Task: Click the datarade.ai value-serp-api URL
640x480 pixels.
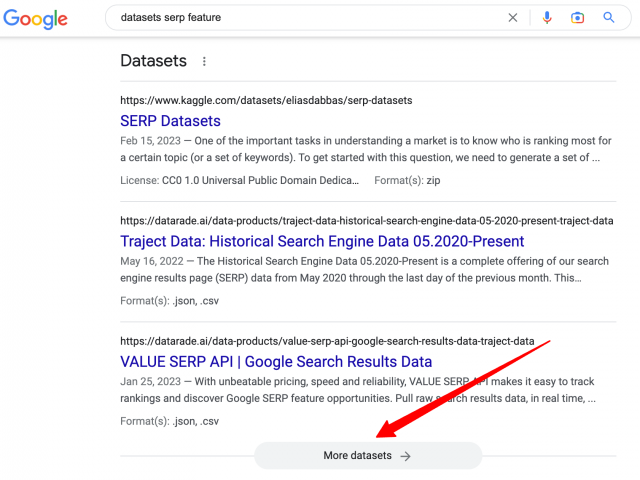Action: [327, 341]
